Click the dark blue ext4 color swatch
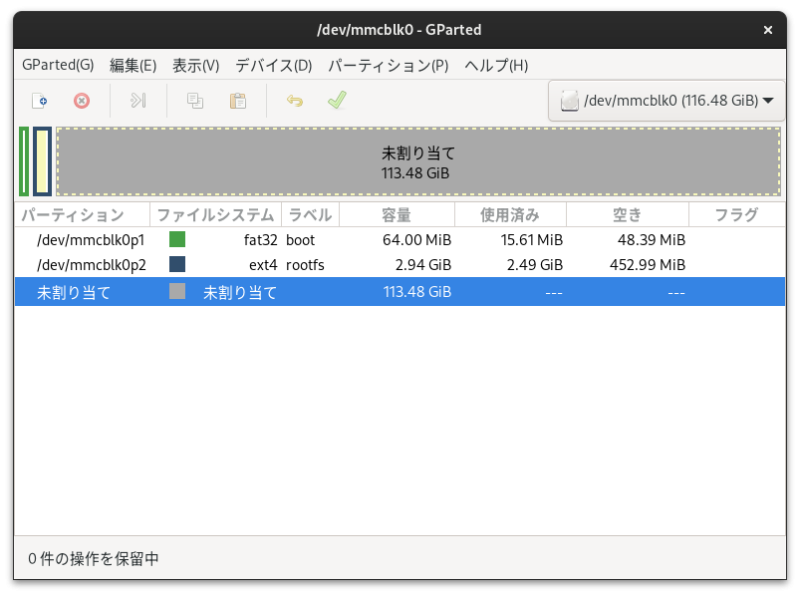 tap(177, 264)
